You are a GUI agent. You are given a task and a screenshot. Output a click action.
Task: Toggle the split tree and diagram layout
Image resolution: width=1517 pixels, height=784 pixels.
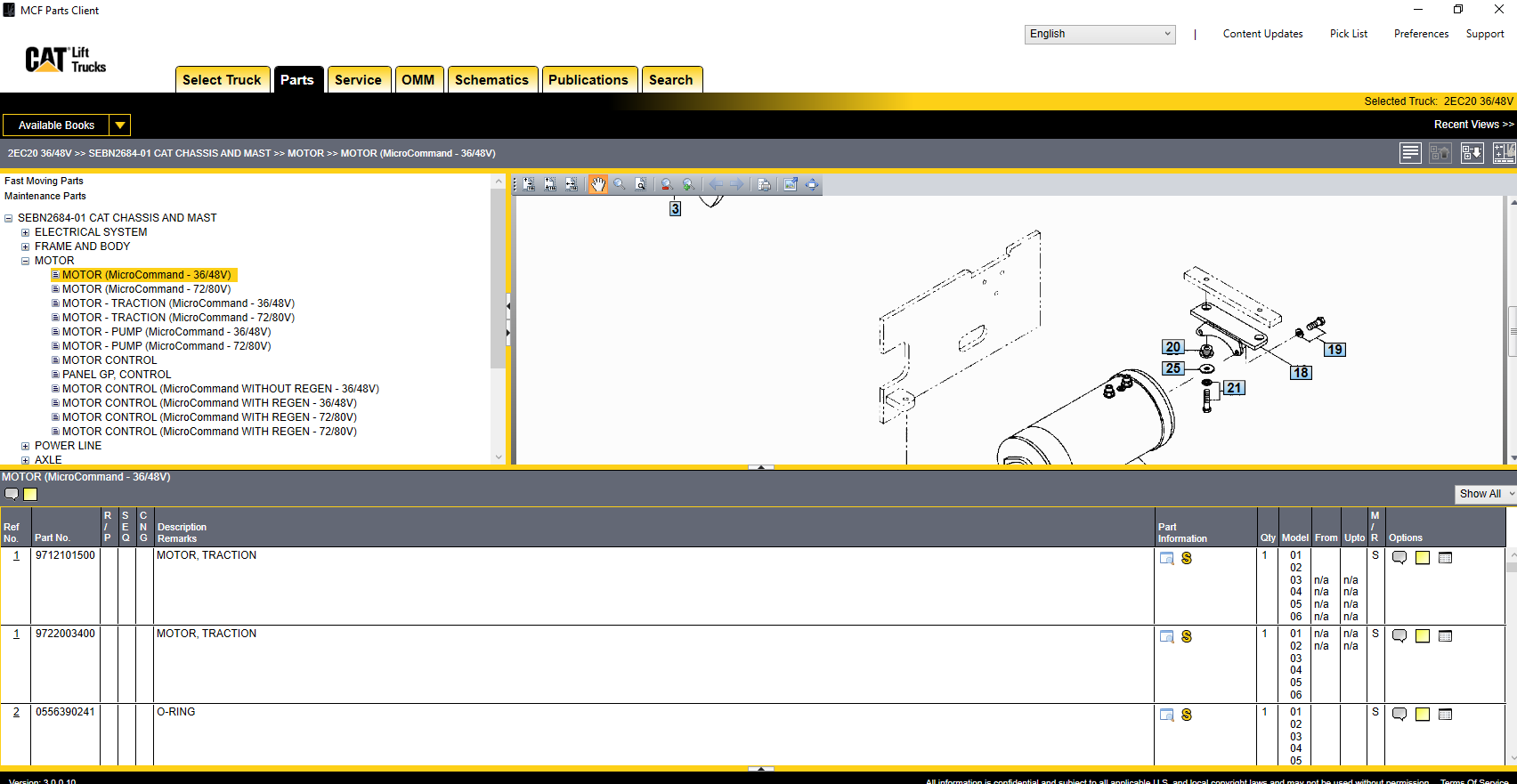1504,153
